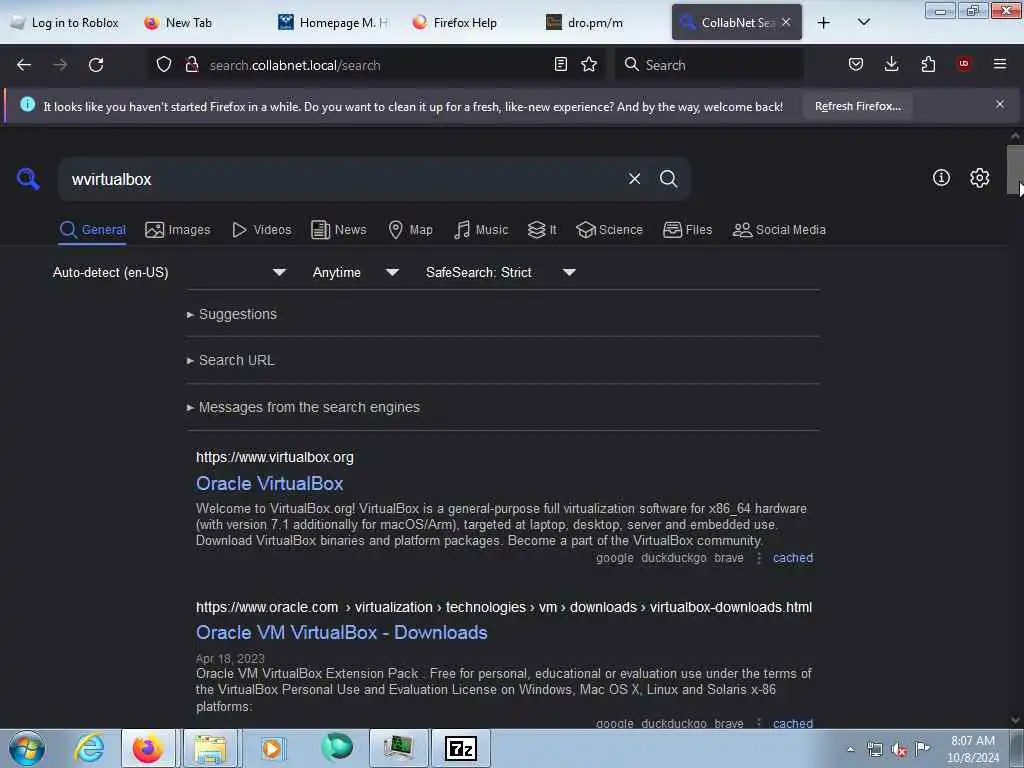
Task: Select the Social Media search category
Action: 779,230
